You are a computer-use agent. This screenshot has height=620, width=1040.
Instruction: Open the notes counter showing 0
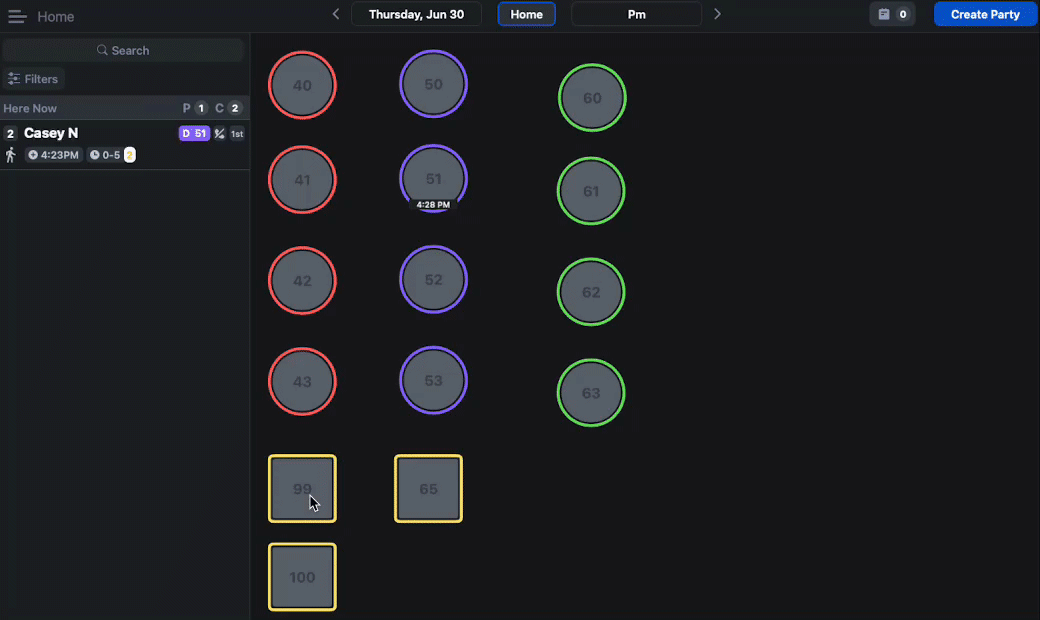point(892,14)
